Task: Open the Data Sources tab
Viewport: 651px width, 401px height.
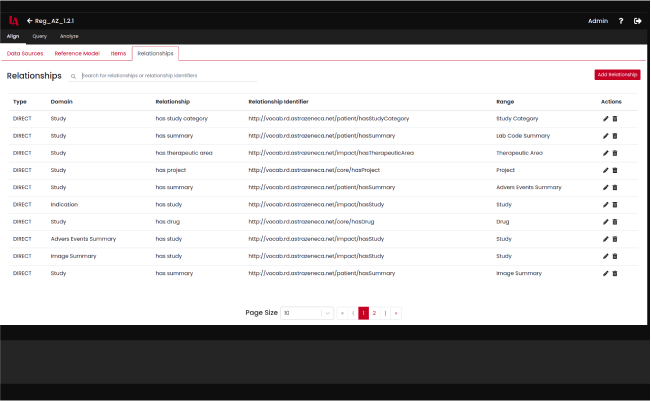Action: click(x=25, y=54)
